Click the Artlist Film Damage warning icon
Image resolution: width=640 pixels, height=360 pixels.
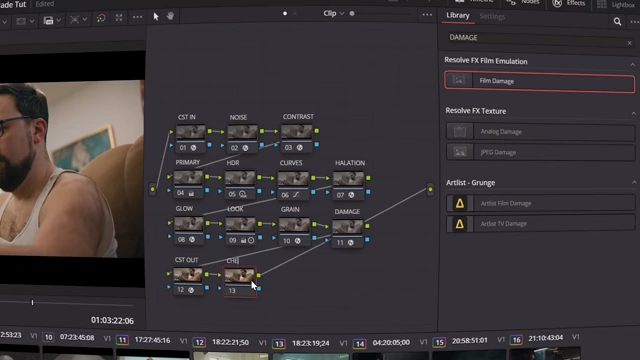click(x=460, y=203)
